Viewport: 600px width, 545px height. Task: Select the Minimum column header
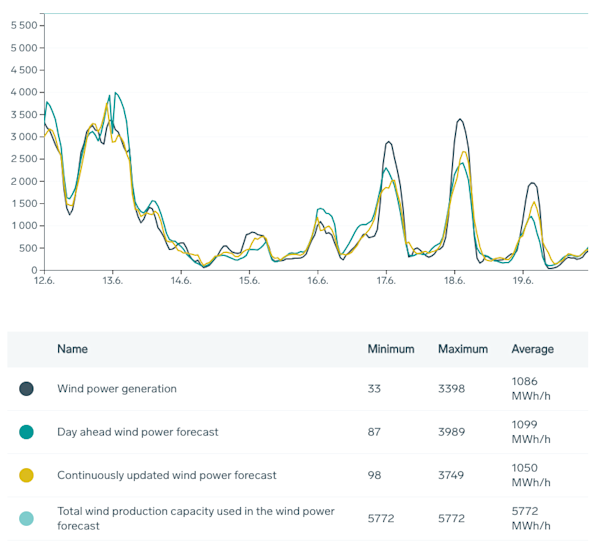tap(391, 349)
